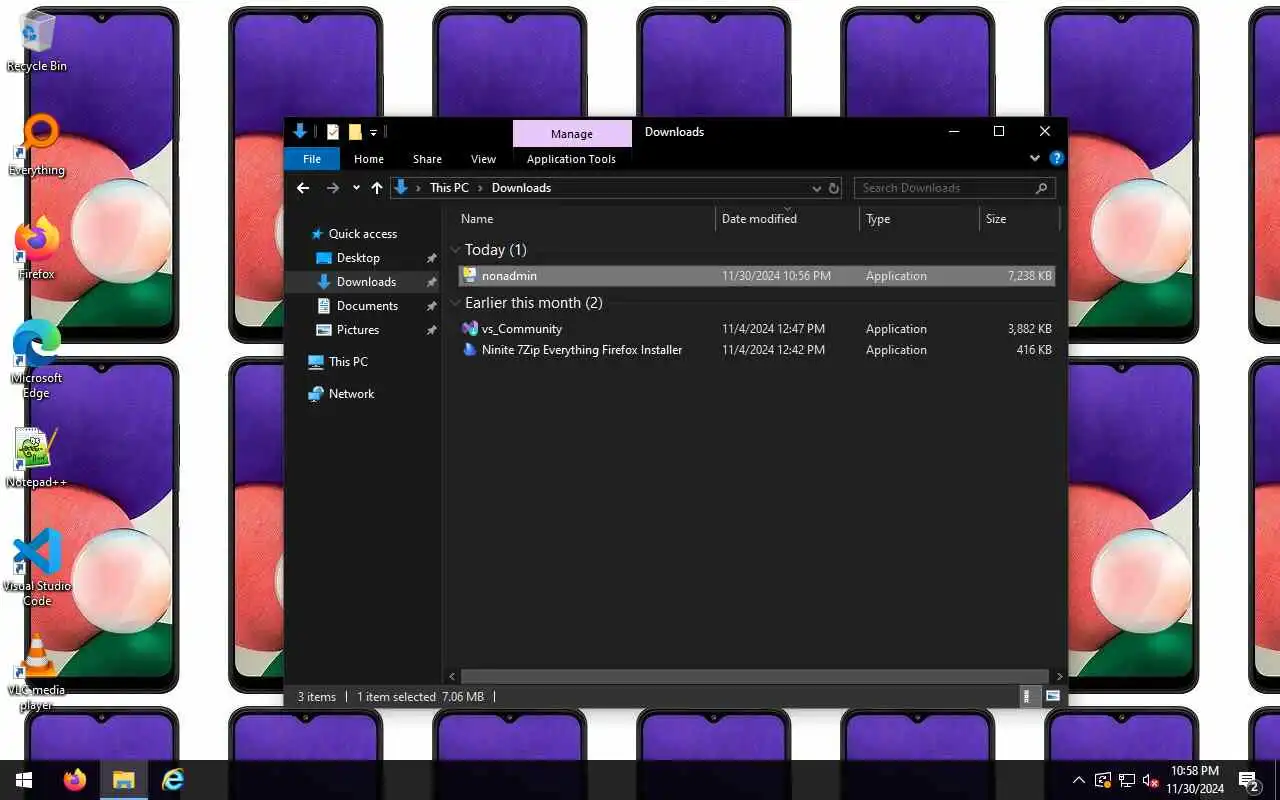The height and width of the screenshot is (800, 1280).
Task: Collapse the Earlier this month group
Action: (456, 303)
